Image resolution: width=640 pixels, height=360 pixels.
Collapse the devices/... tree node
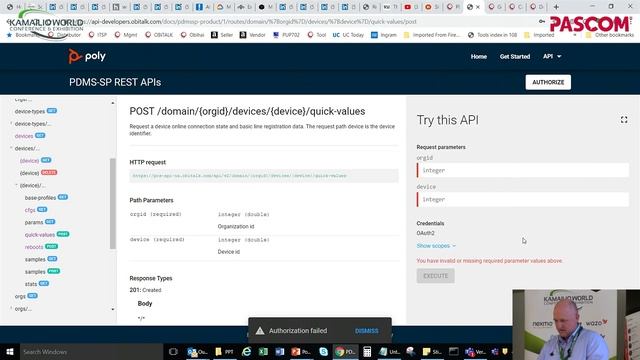(11, 148)
